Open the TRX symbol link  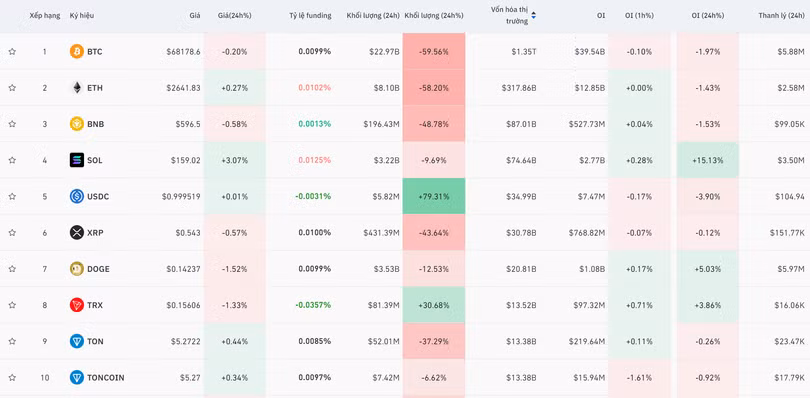click(95, 305)
